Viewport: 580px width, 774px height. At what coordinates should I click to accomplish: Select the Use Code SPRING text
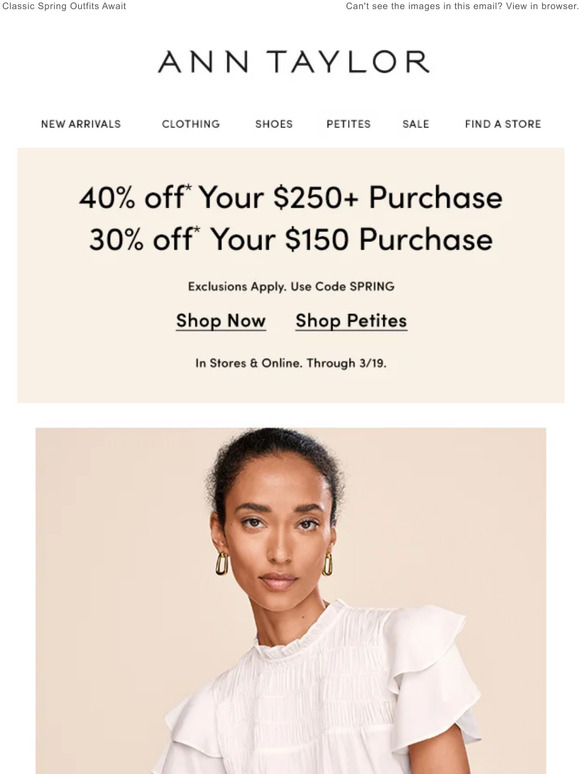point(343,286)
